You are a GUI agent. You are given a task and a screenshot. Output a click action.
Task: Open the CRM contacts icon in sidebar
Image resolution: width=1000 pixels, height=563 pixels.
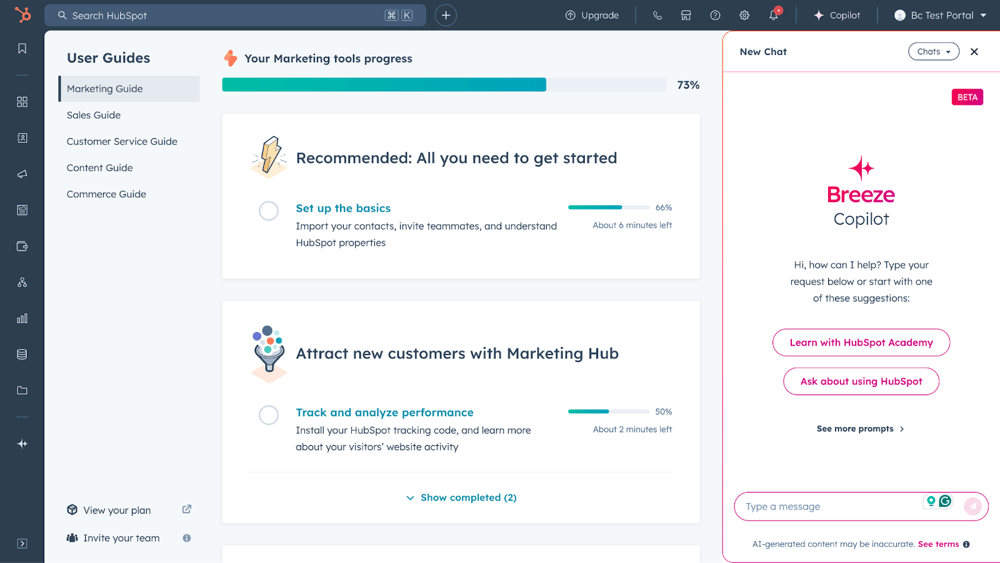(22, 138)
